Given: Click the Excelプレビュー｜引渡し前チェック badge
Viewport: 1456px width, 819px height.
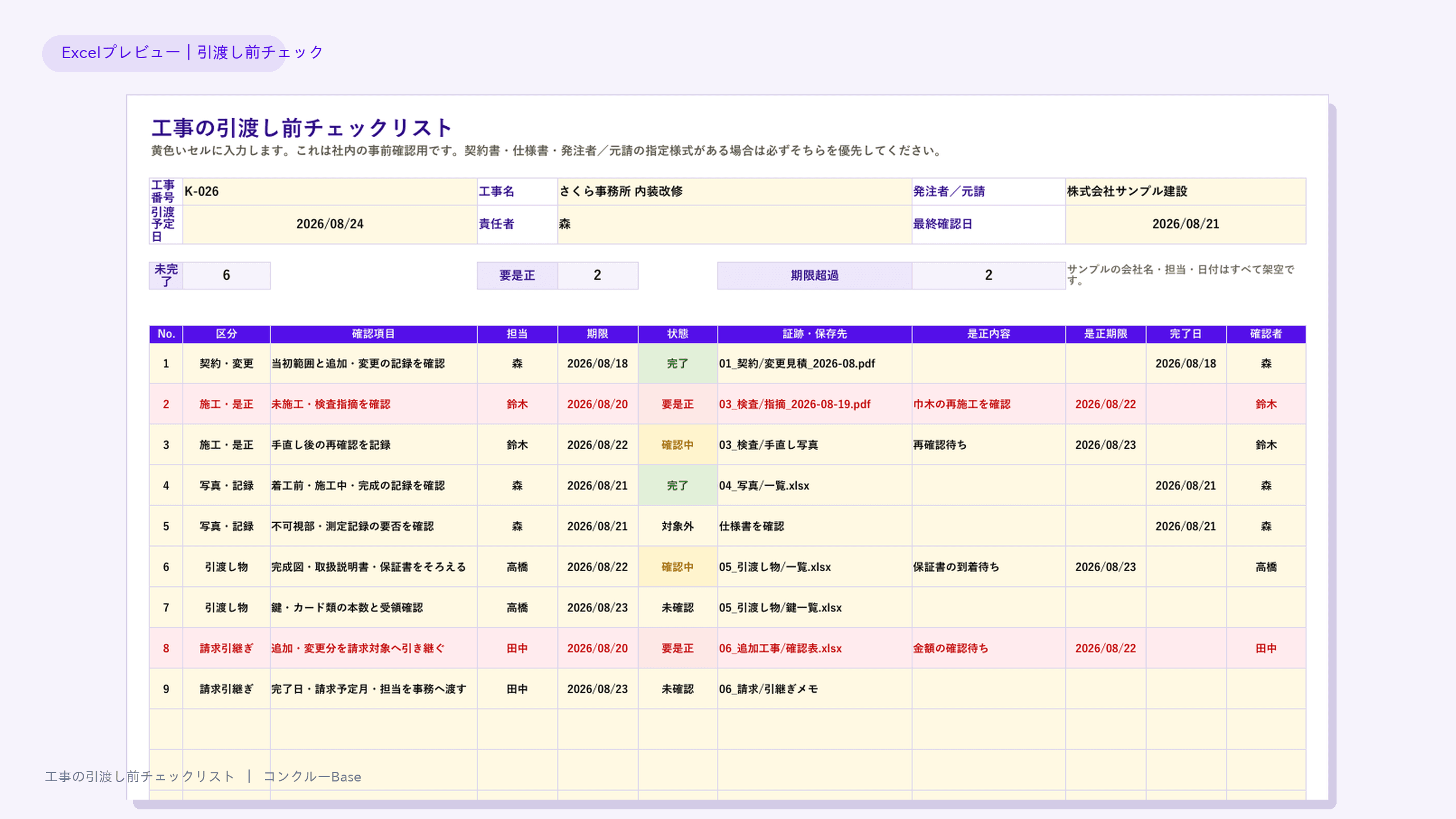Looking at the screenshot, I should click(164, 53).
